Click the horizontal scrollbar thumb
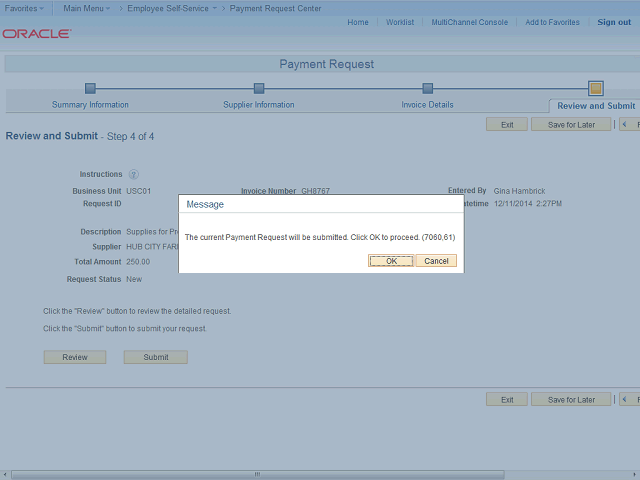 click(x=258, y=475)
